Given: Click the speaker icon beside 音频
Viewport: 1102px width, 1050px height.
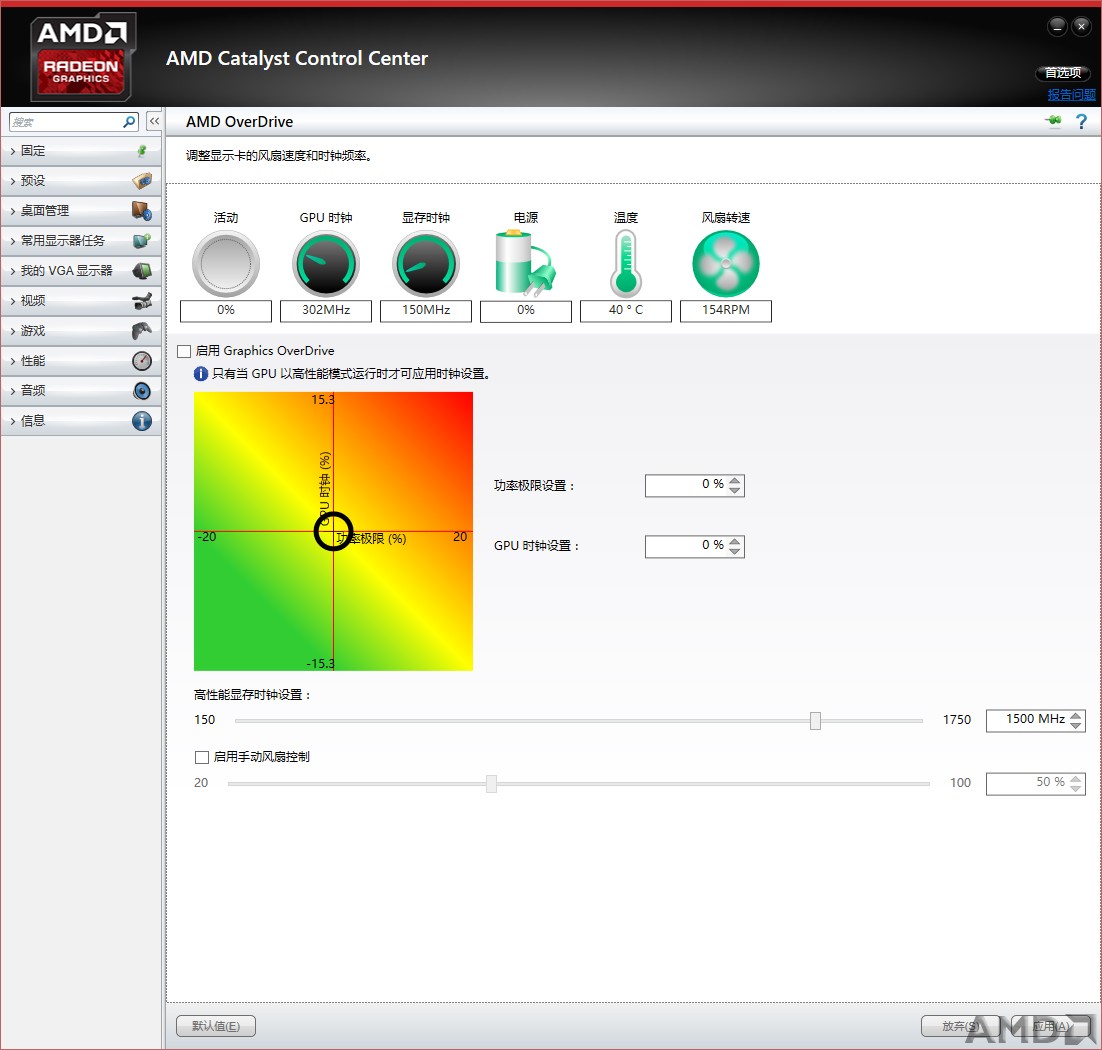Looking at the screenshot, I should 142,391.
